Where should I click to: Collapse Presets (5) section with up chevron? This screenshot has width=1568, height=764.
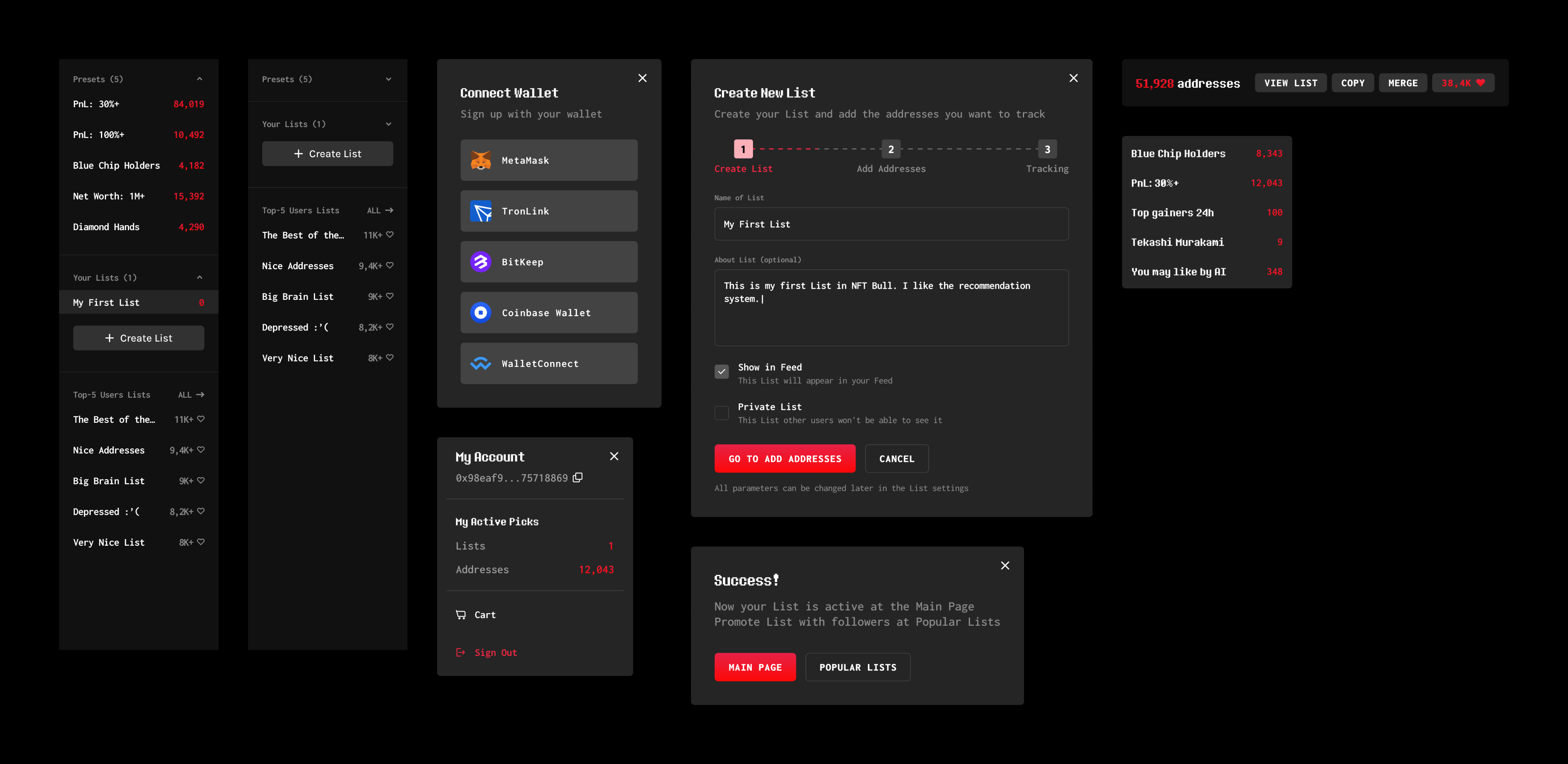pos(199,79)
